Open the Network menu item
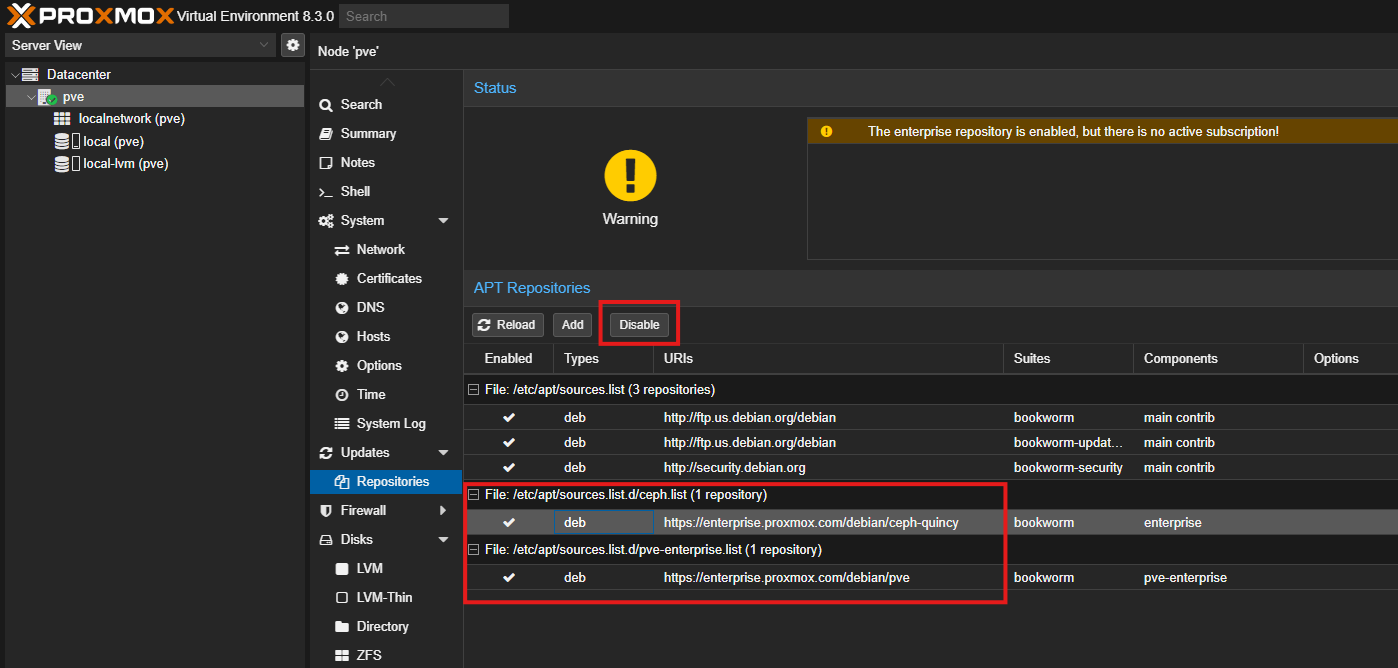The image size is (1398, 668). coord(386,250)
